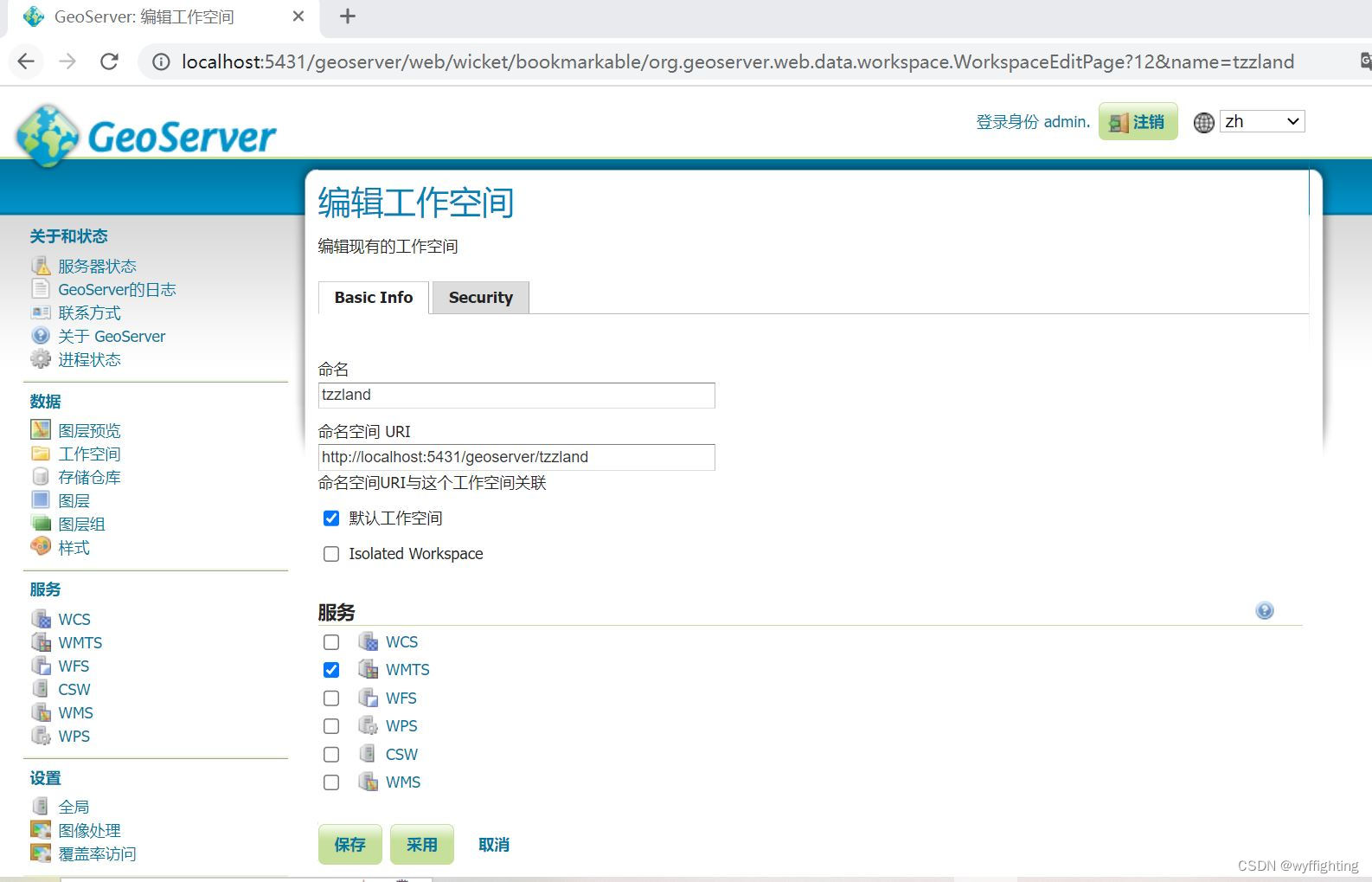Click the language globe icon
The width and height of the screenshot is (1372, 882).
(x=1203, y=122)
